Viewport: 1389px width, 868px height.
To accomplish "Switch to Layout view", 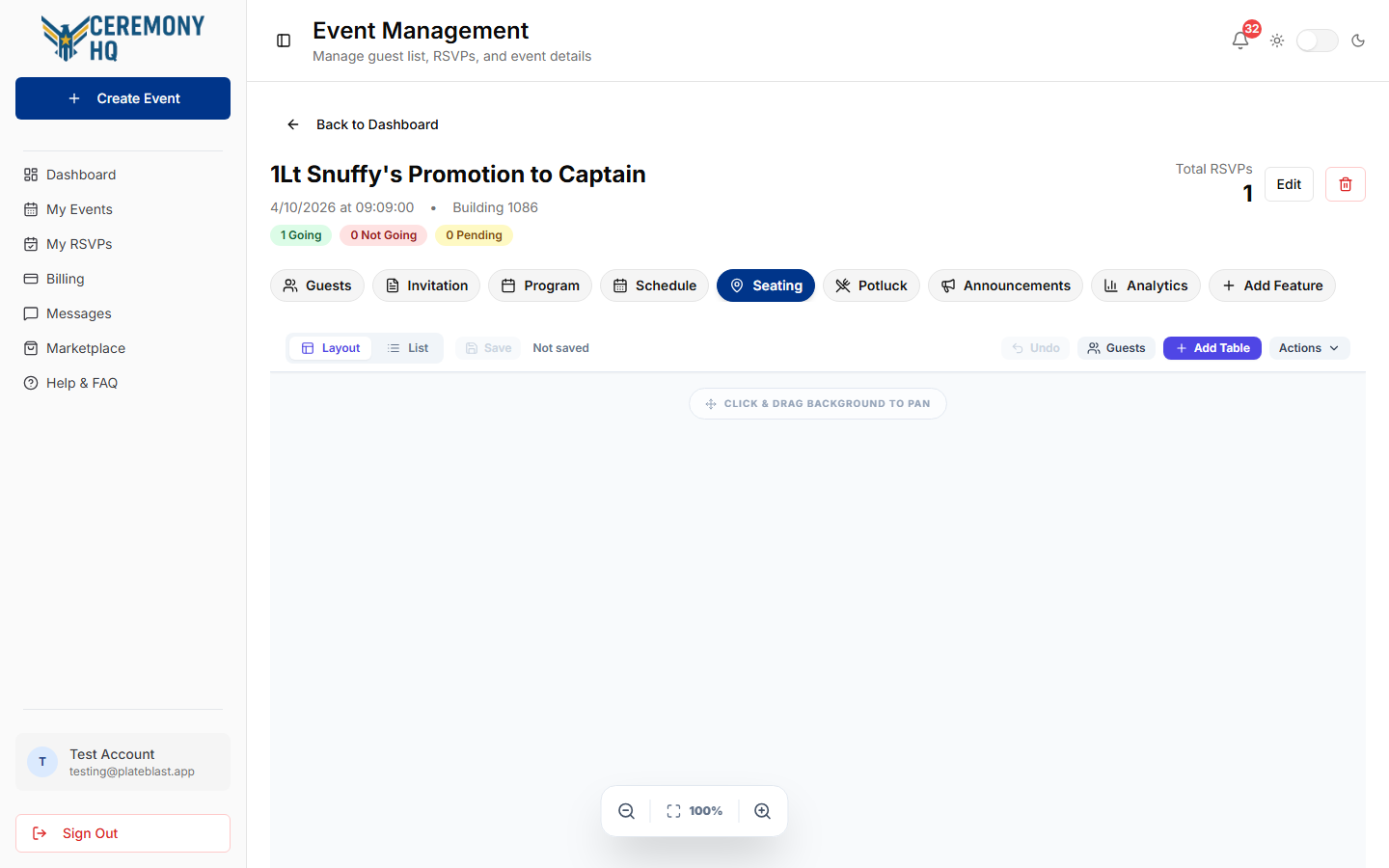I will (x=331, y=348).
